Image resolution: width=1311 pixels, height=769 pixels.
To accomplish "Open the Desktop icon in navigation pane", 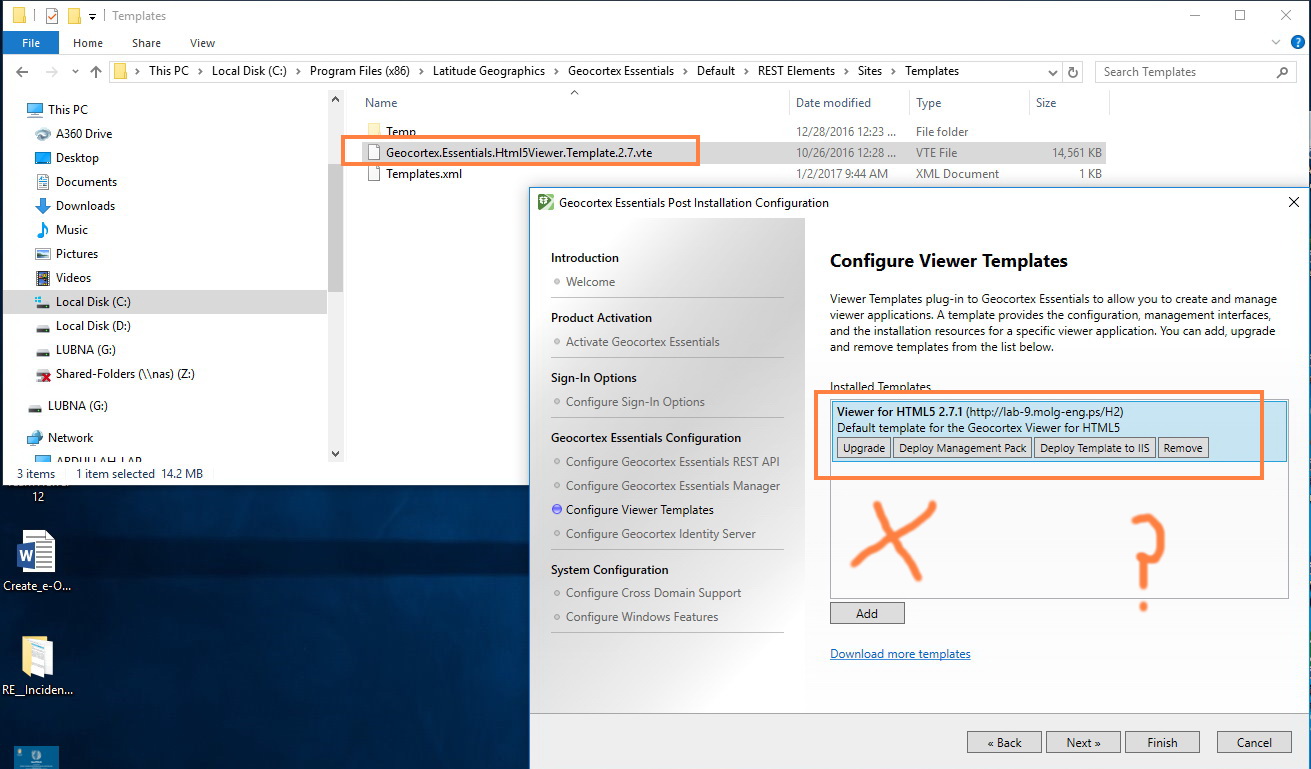I will point(43,158).
